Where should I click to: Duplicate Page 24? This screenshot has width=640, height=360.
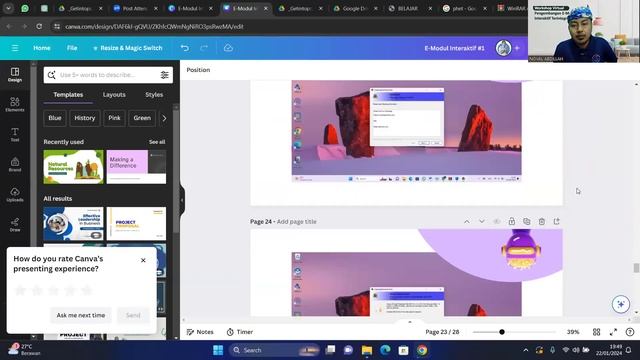click(x=527, y=222)
